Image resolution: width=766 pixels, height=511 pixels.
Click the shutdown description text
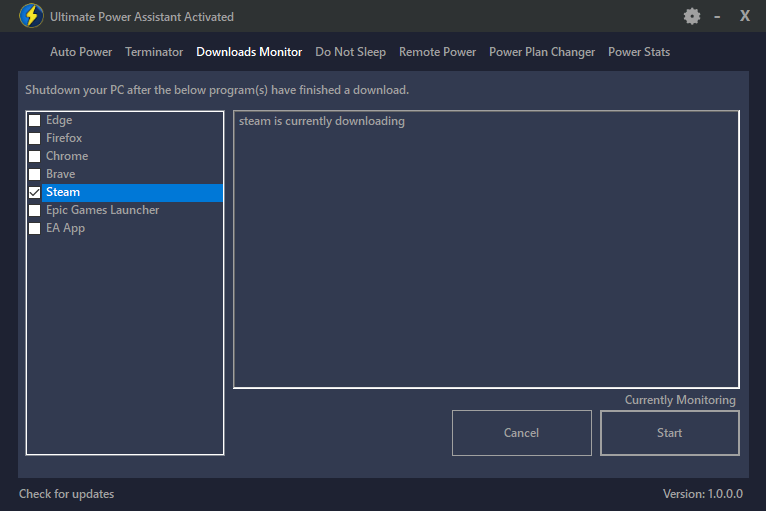[x=217, y=90]
